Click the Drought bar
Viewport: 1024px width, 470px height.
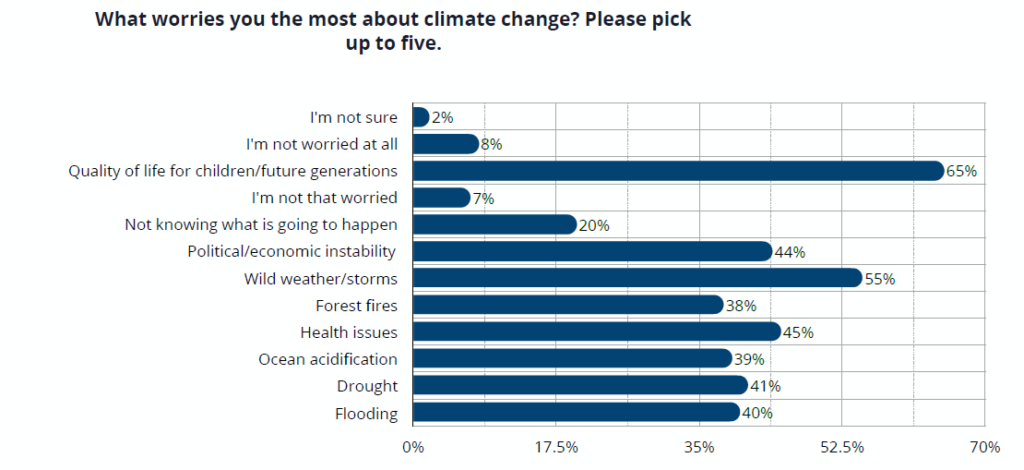(x=579, y=386)
